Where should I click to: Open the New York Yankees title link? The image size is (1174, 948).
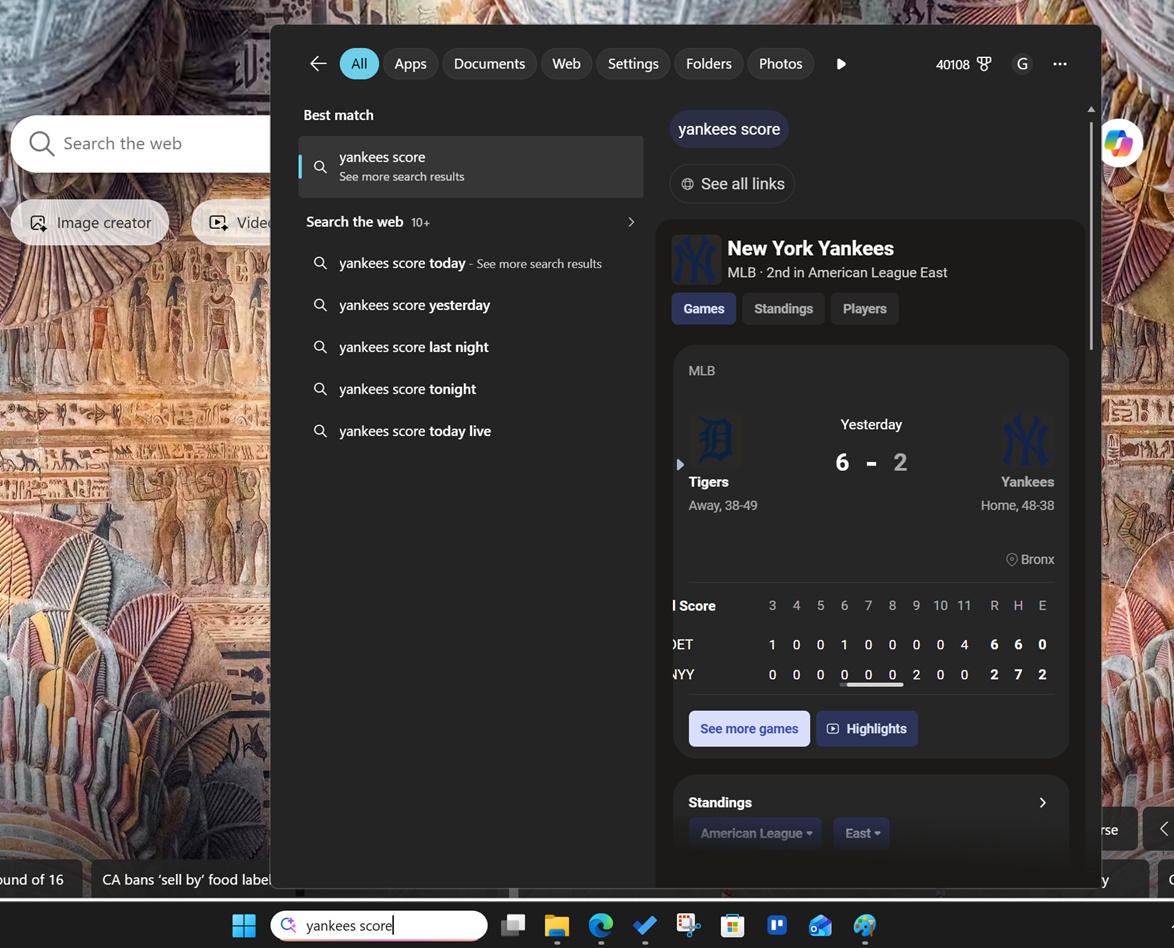(810, 248)
